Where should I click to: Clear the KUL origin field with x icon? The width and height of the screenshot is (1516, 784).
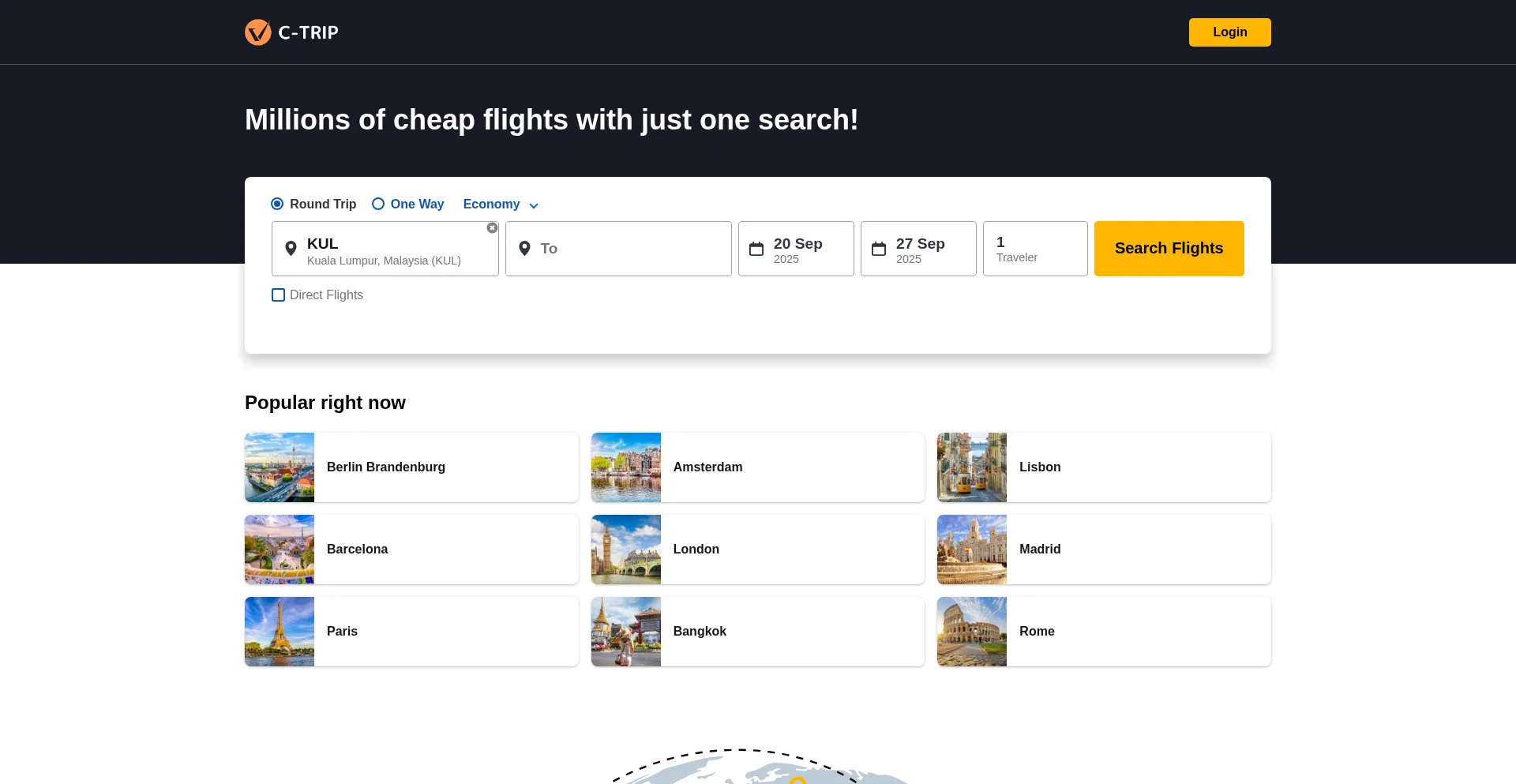492,228
